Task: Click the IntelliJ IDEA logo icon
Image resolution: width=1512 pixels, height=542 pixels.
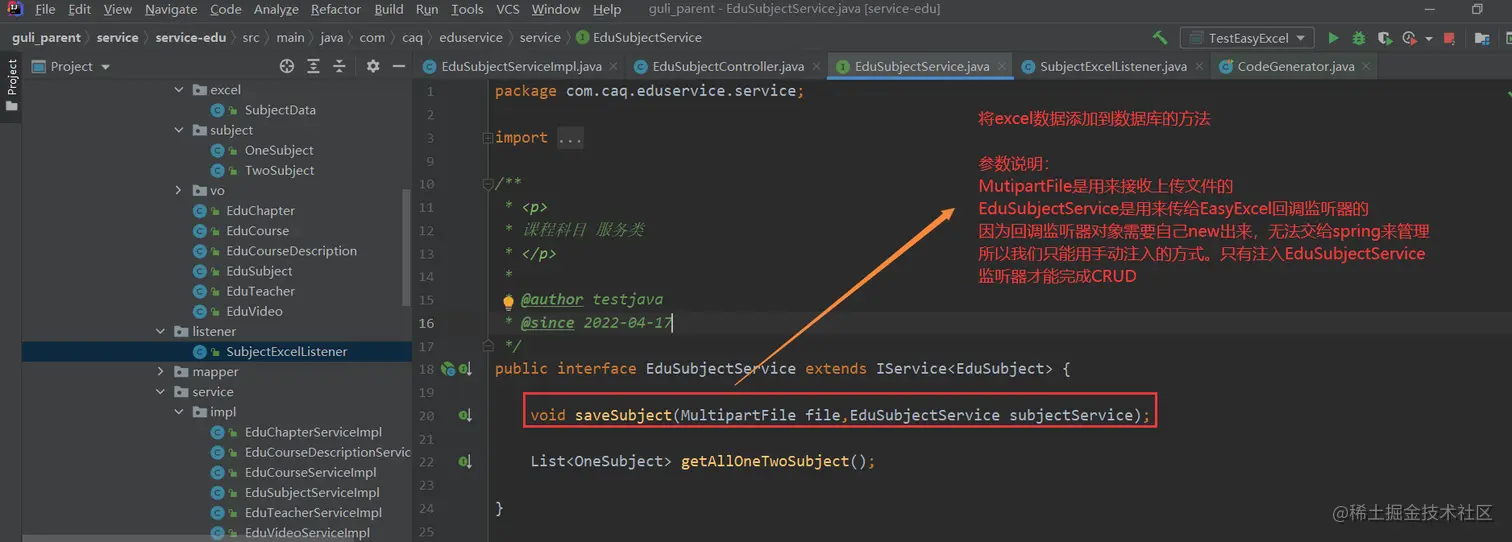Action: [x=15, y=9]
